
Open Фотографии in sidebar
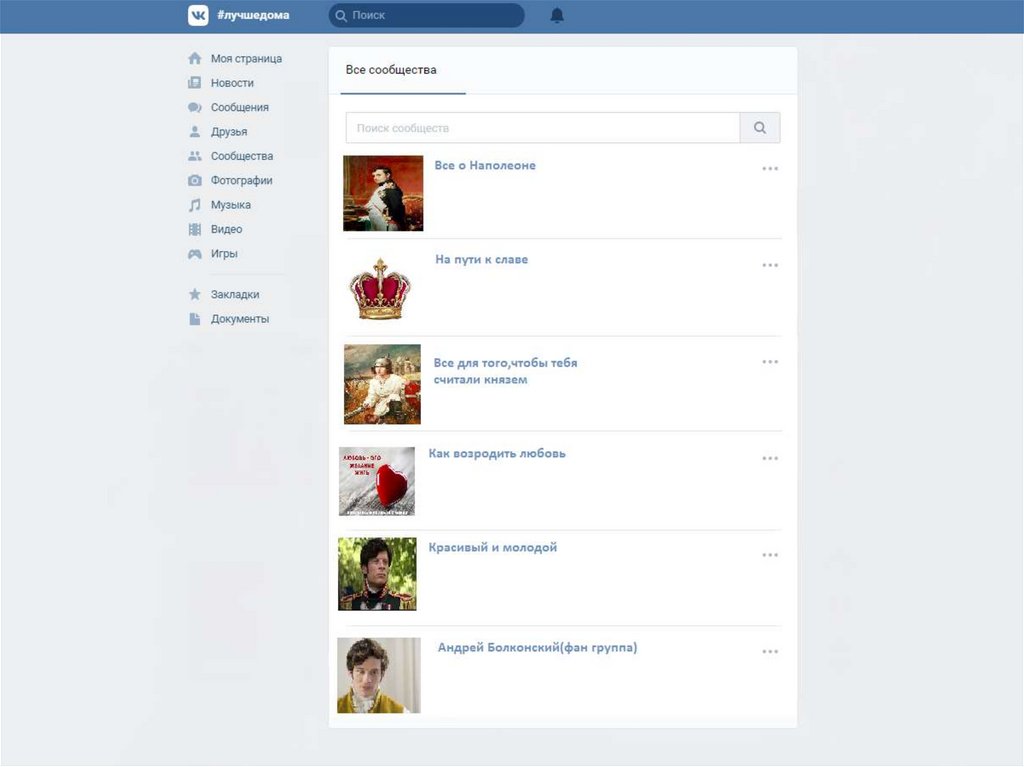click(242, 180)
